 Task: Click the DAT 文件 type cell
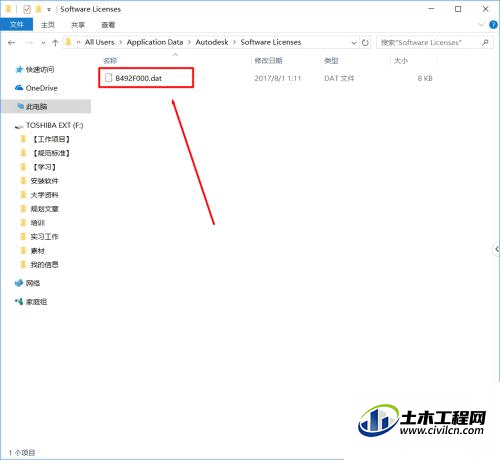339,78
